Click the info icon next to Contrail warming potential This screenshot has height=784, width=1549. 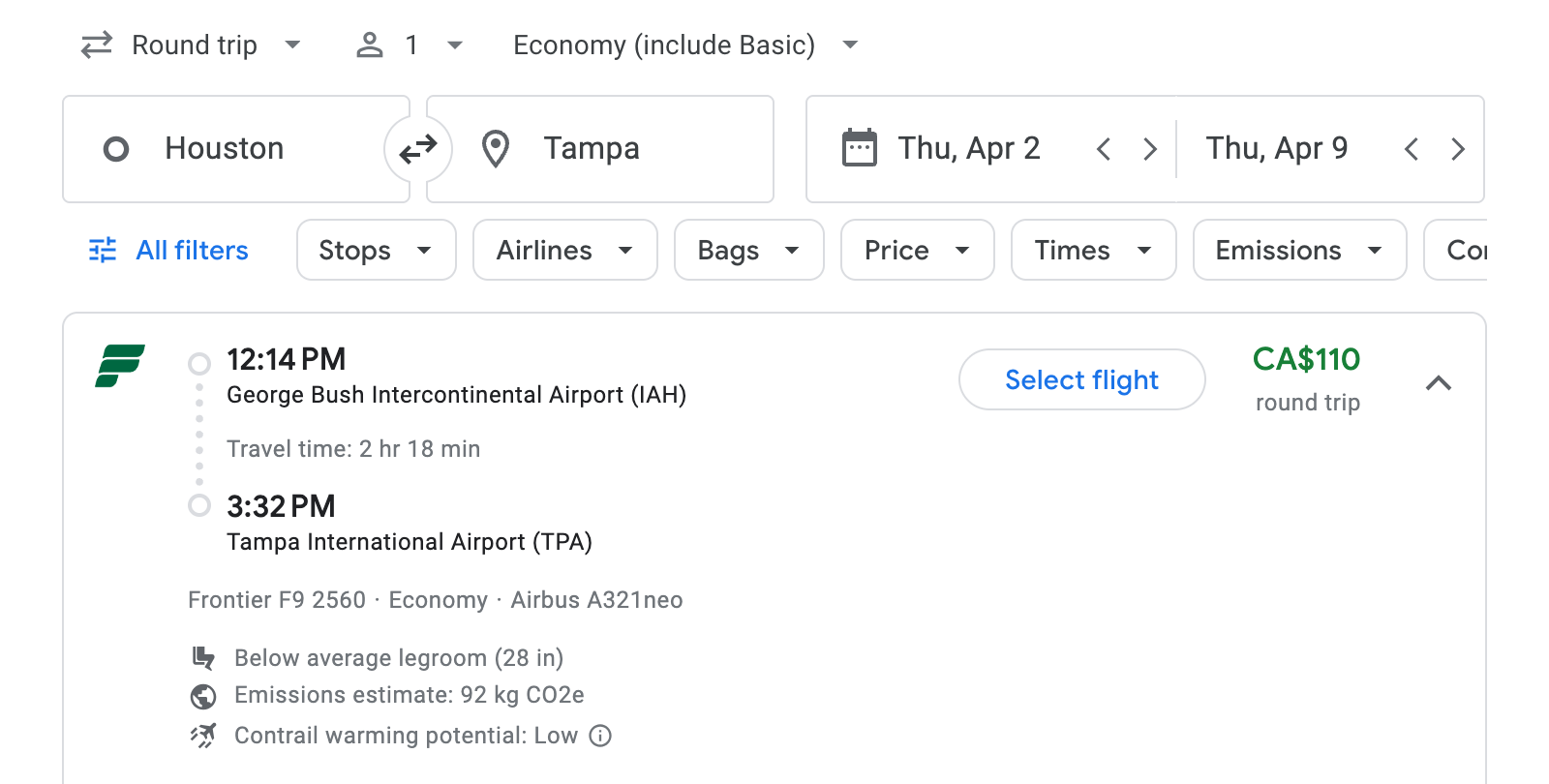coord(600,736)
